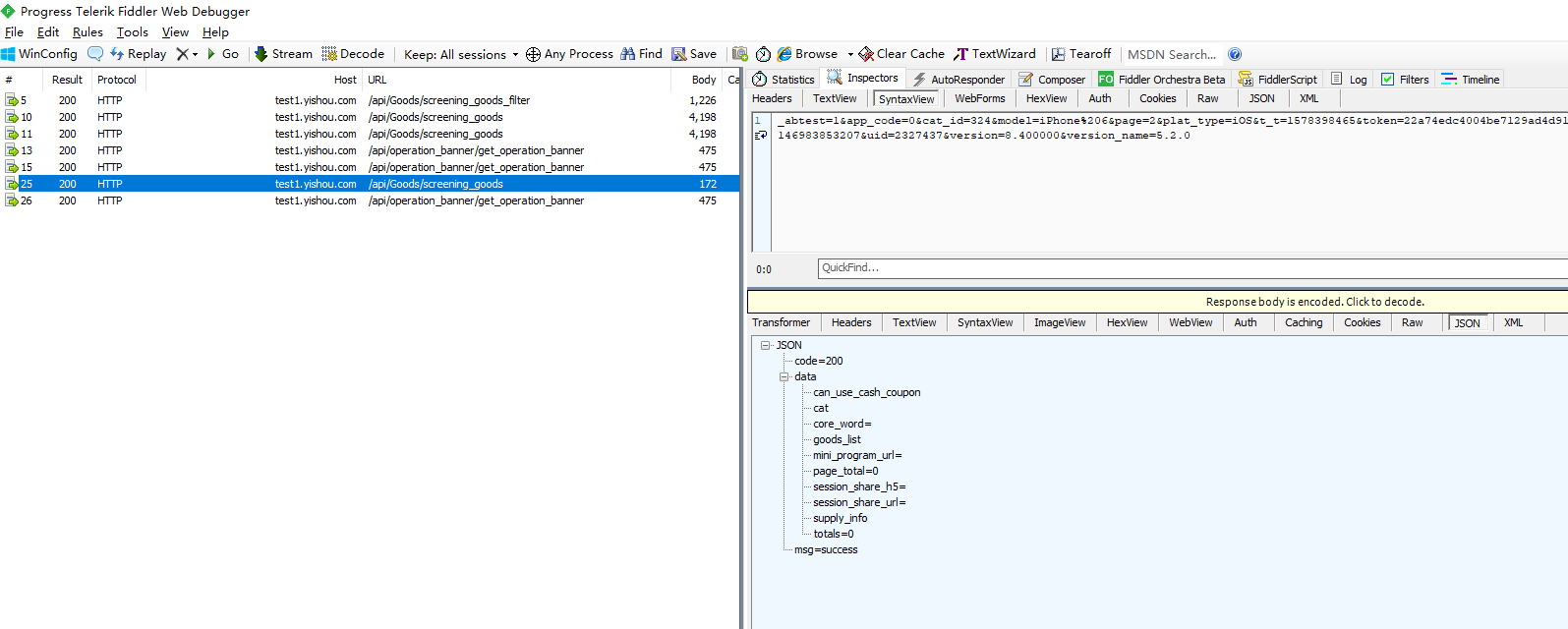
Task: Click the MSDN Search input field
Action: tap(1172, 54)
